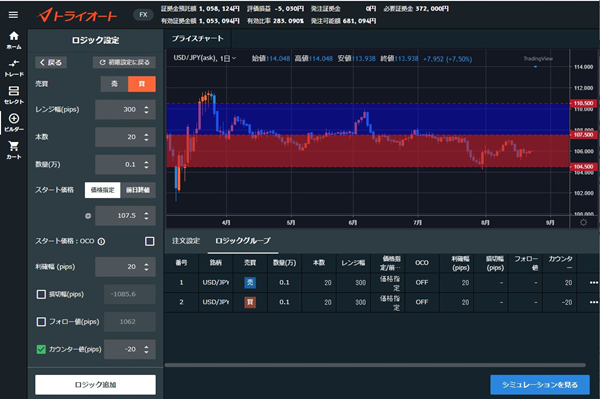Enable フォロー値(pips) checkbox
Viewport: 600px width, 399px height.
pyautogui.click(x=41, y=322)
